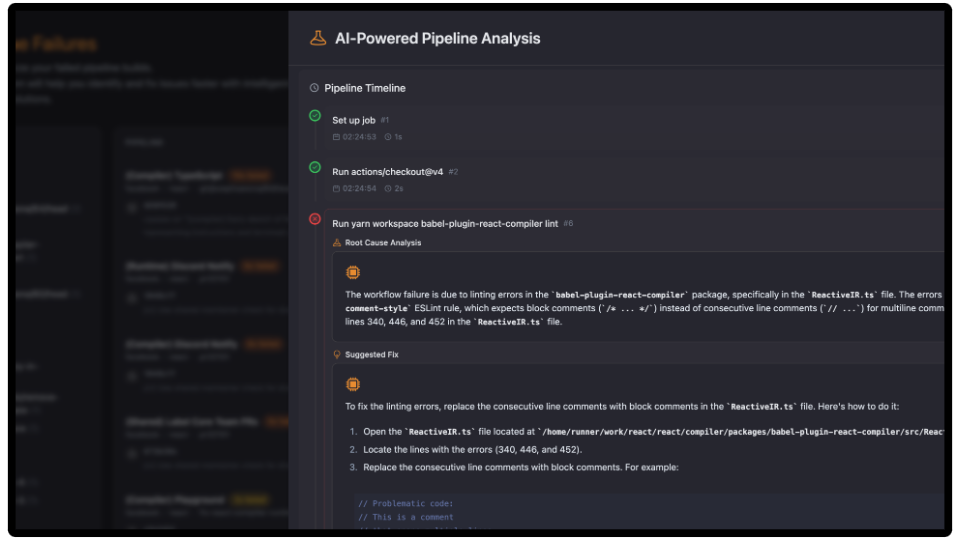Screen dimensions: 960x540
Task: Select the Root Cause Analysis section label
Action: click(383, 243)
